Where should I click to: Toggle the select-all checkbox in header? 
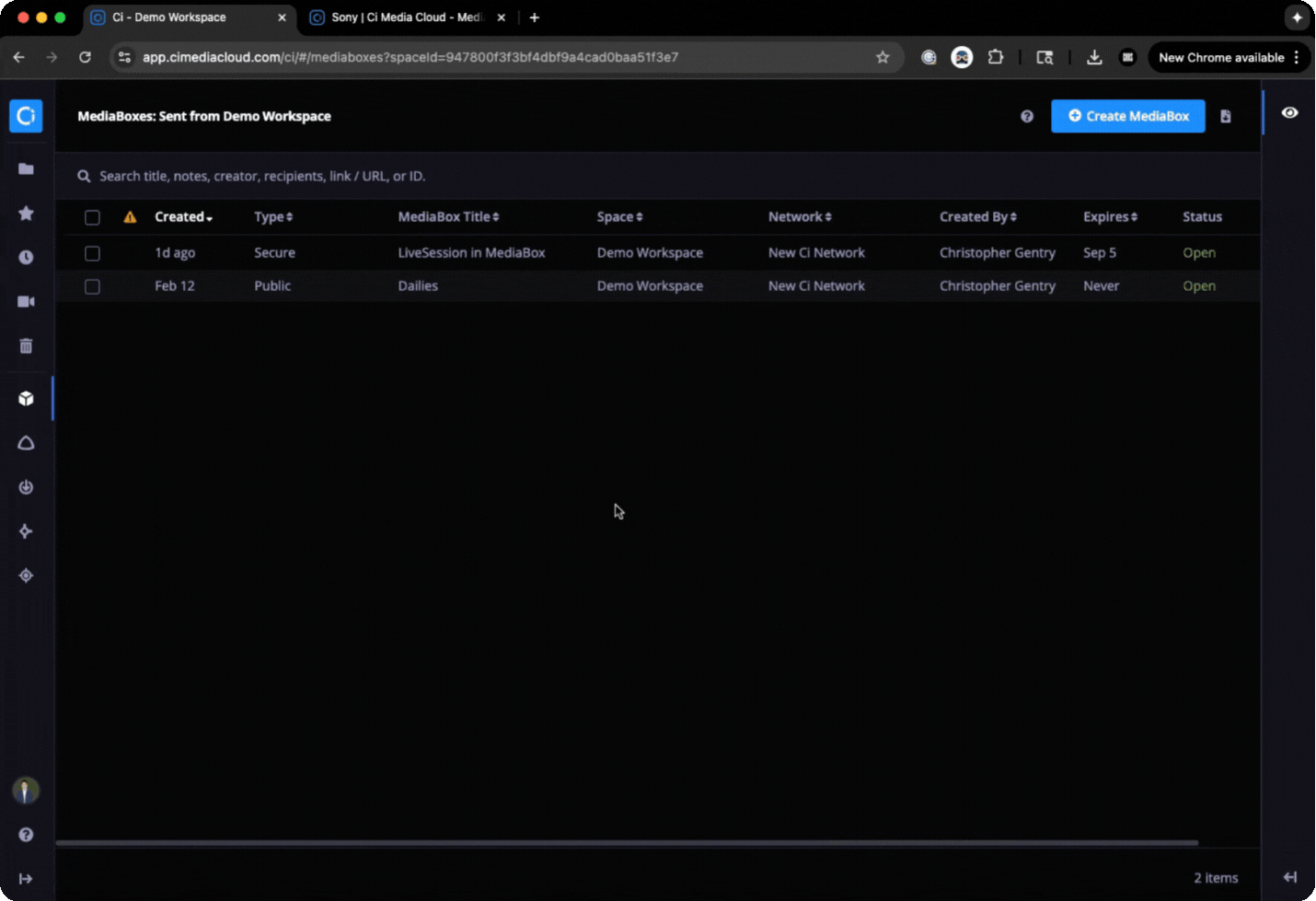(x=92, y=217)
